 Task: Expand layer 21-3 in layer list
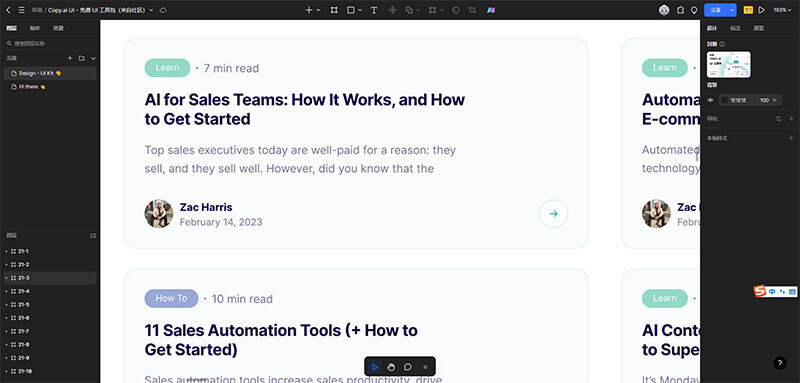tap(6, 278)
